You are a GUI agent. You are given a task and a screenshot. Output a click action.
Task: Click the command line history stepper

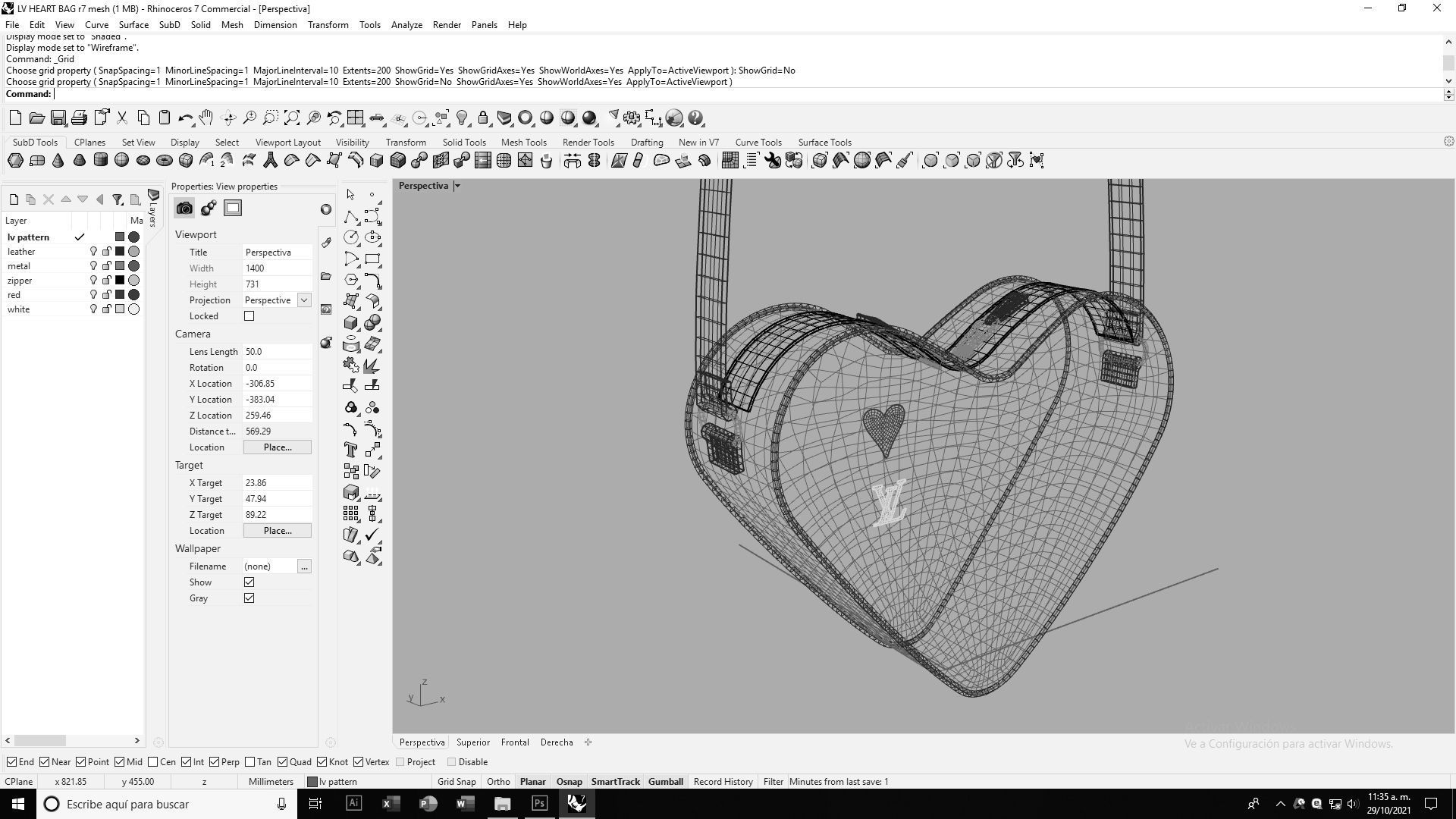[1448, 94]
